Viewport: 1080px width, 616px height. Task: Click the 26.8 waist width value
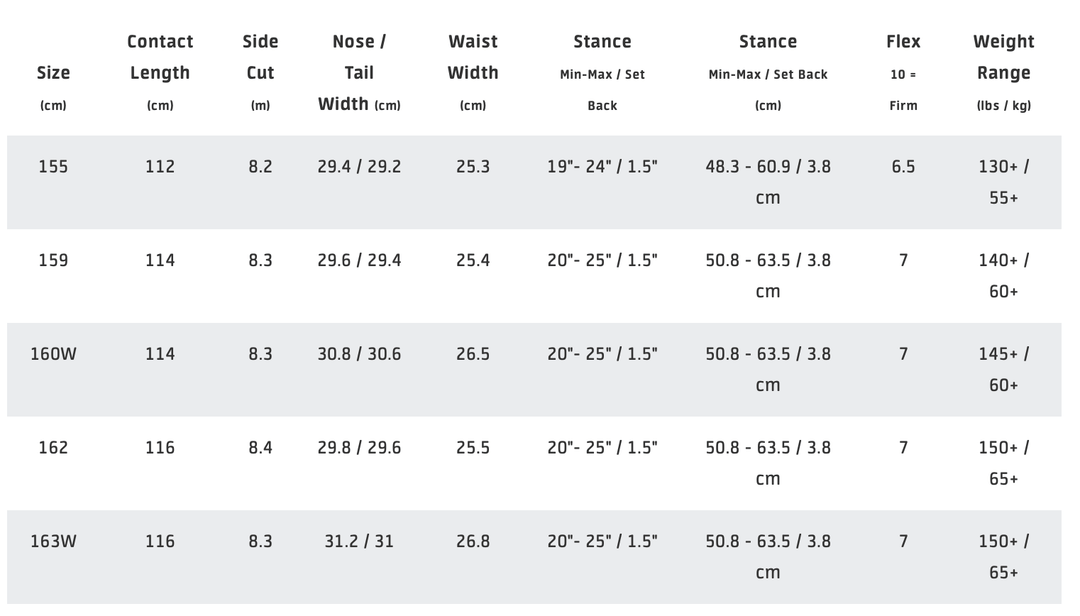click(x=473, y=541)
